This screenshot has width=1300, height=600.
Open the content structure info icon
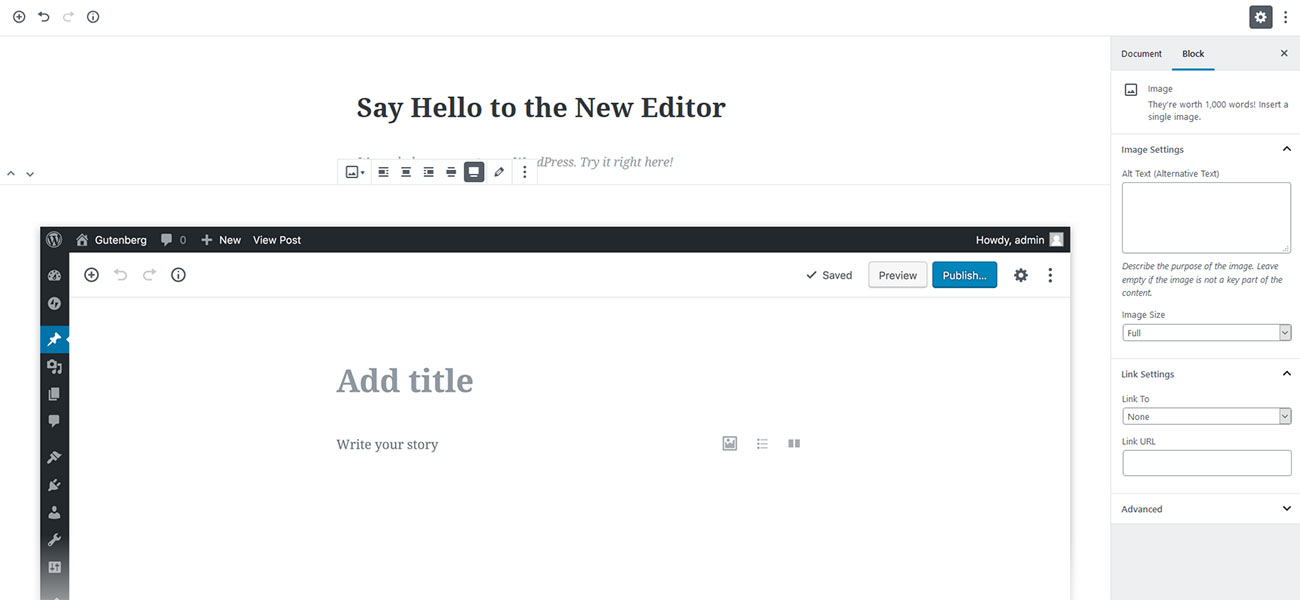tap(93, 17)
